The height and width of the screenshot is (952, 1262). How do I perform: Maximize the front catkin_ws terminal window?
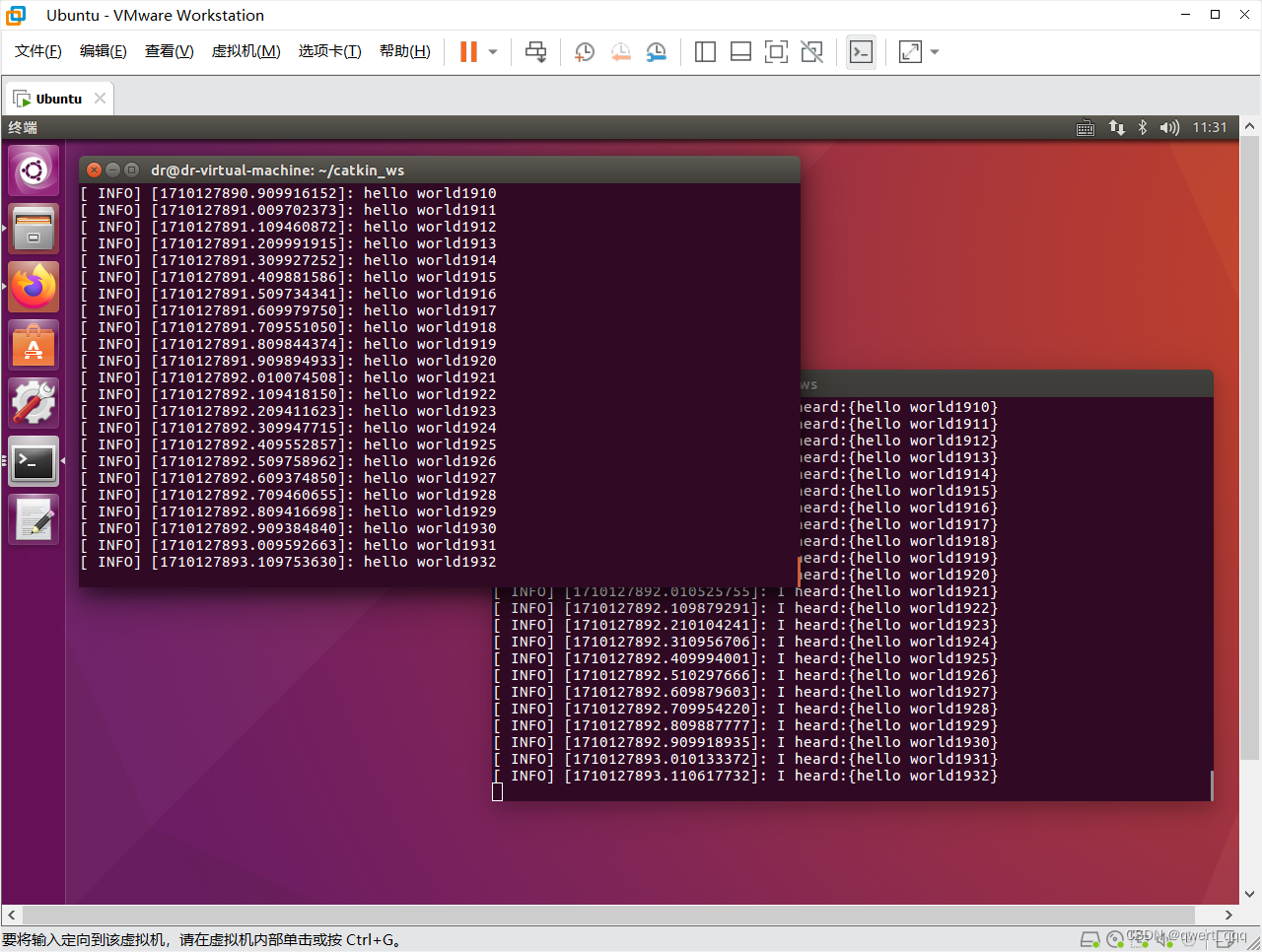pos(131,170)
